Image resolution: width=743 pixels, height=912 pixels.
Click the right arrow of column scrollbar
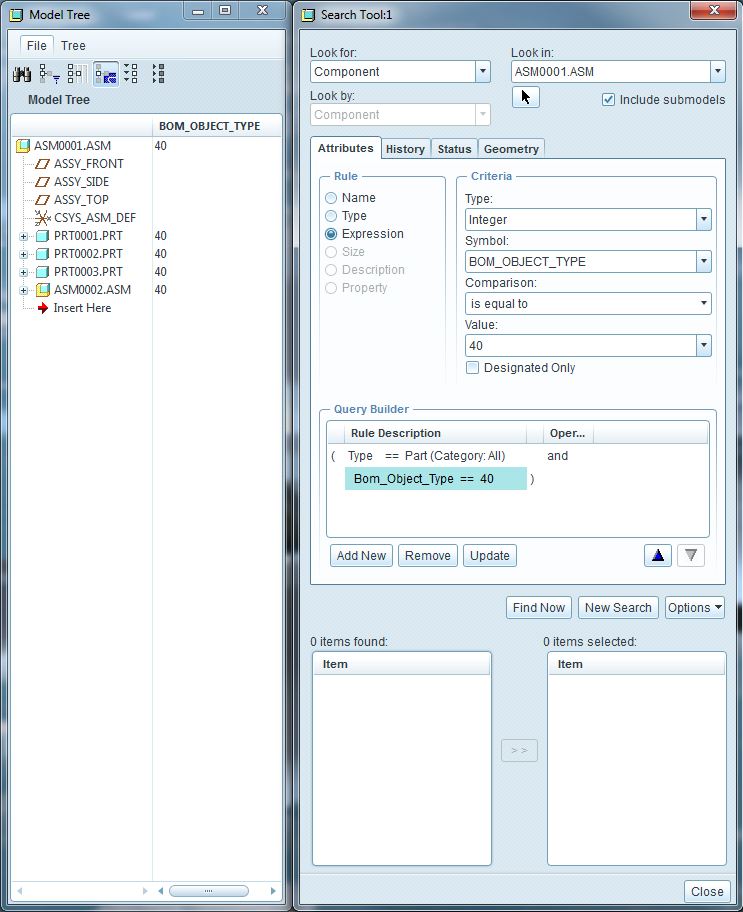point(273,891)
